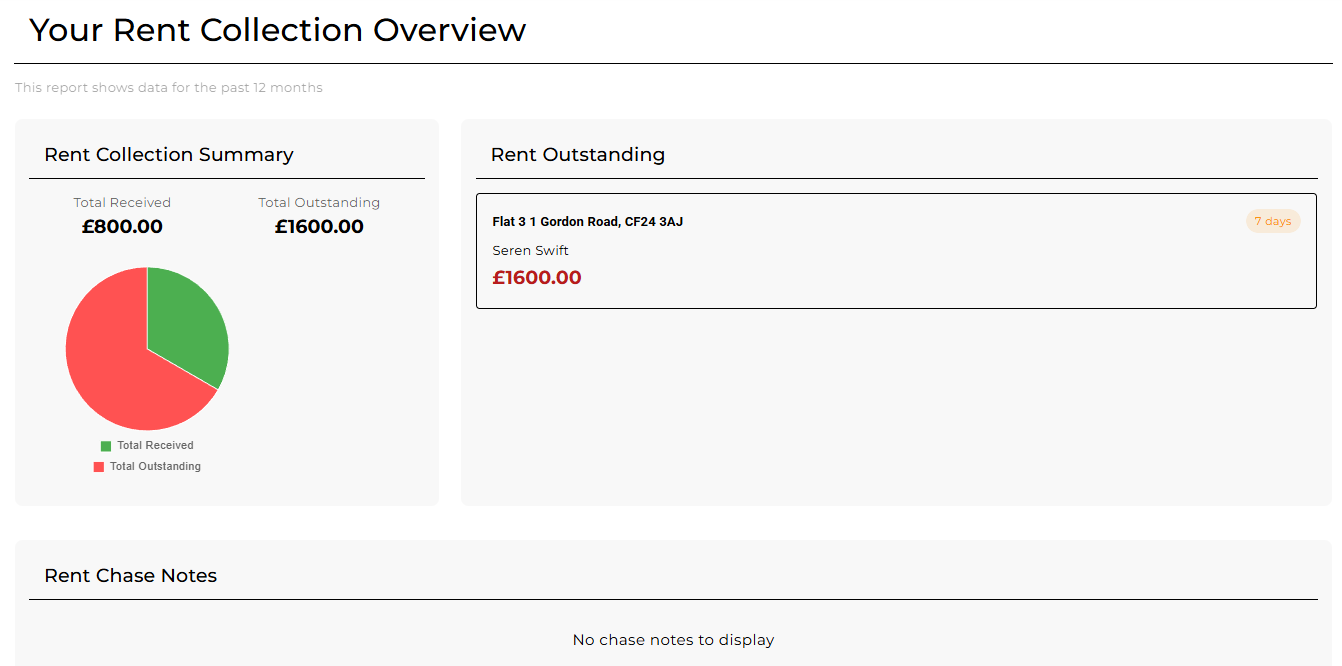Click the Your Rent Collection Overview title
The width and height of the screenshot is (1342, 666).
point(277,30)
